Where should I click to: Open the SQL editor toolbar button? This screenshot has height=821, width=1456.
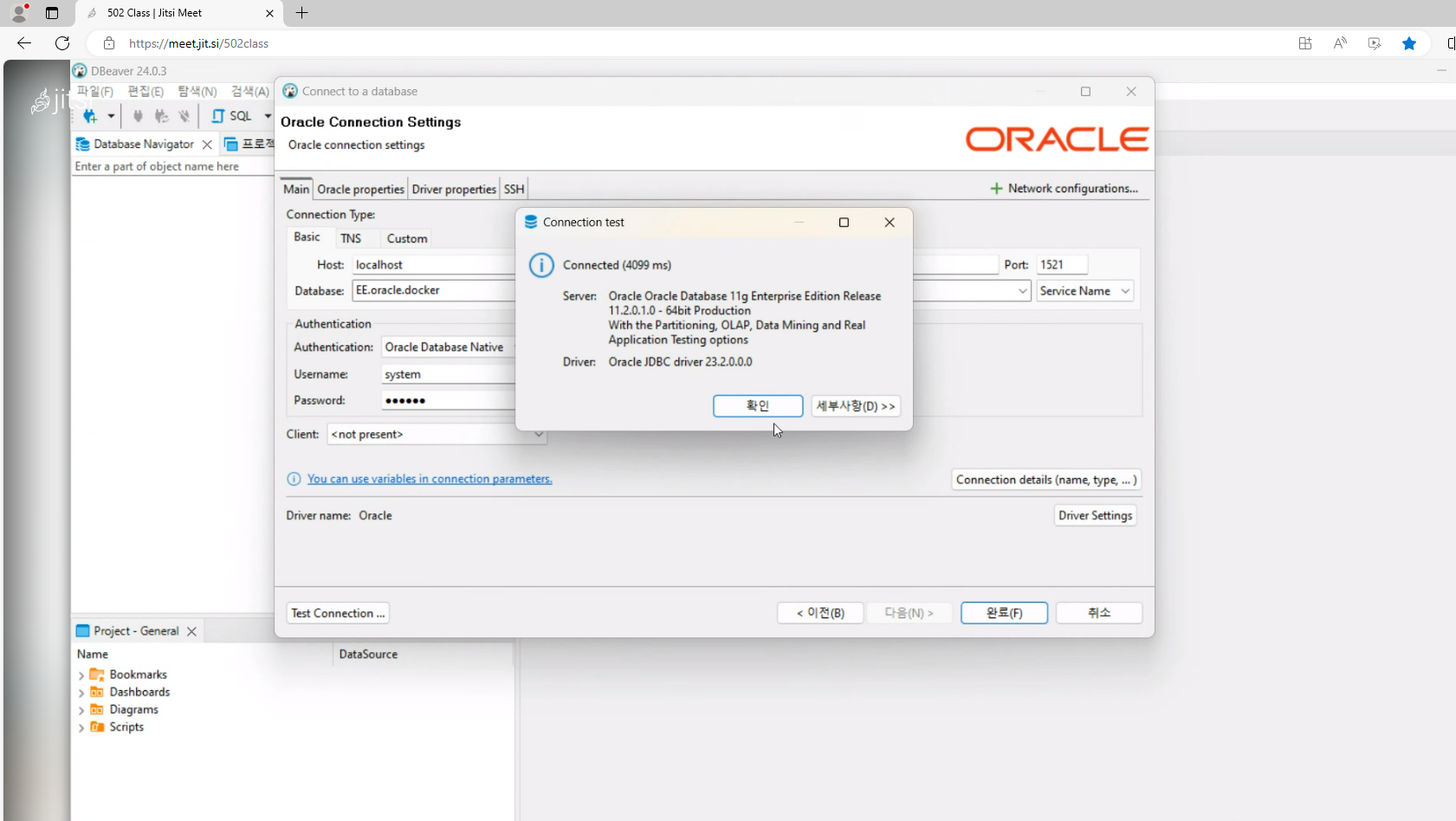tap(231, 116)
